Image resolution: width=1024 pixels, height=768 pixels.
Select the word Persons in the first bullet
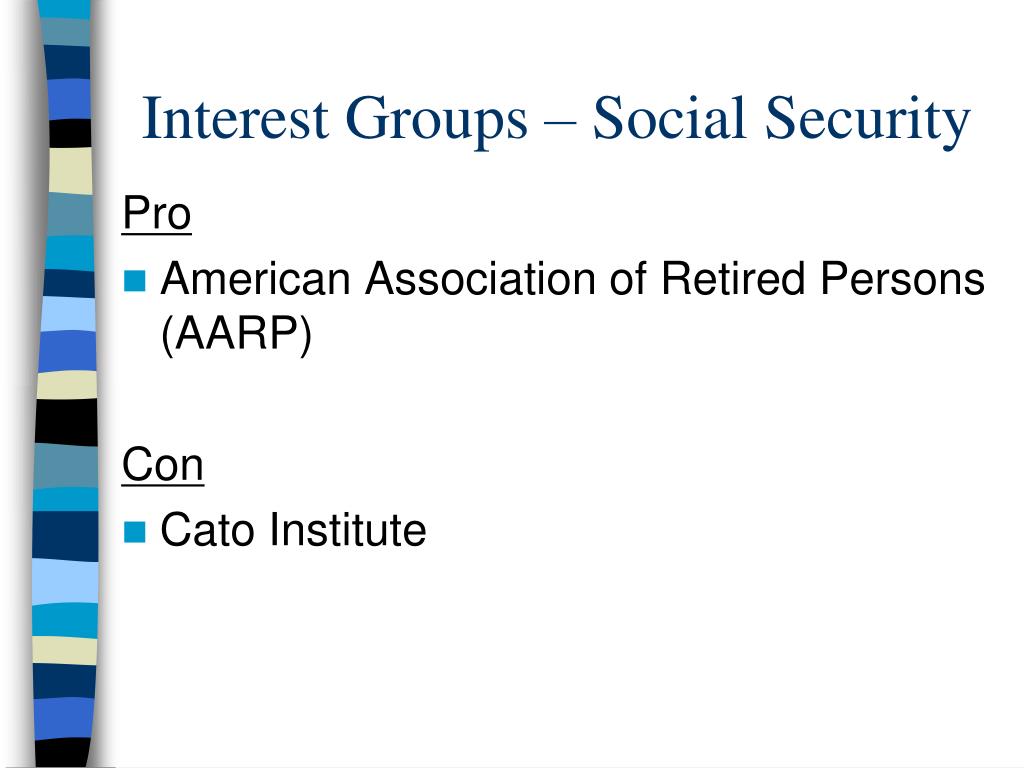click(x=902, y=279)
